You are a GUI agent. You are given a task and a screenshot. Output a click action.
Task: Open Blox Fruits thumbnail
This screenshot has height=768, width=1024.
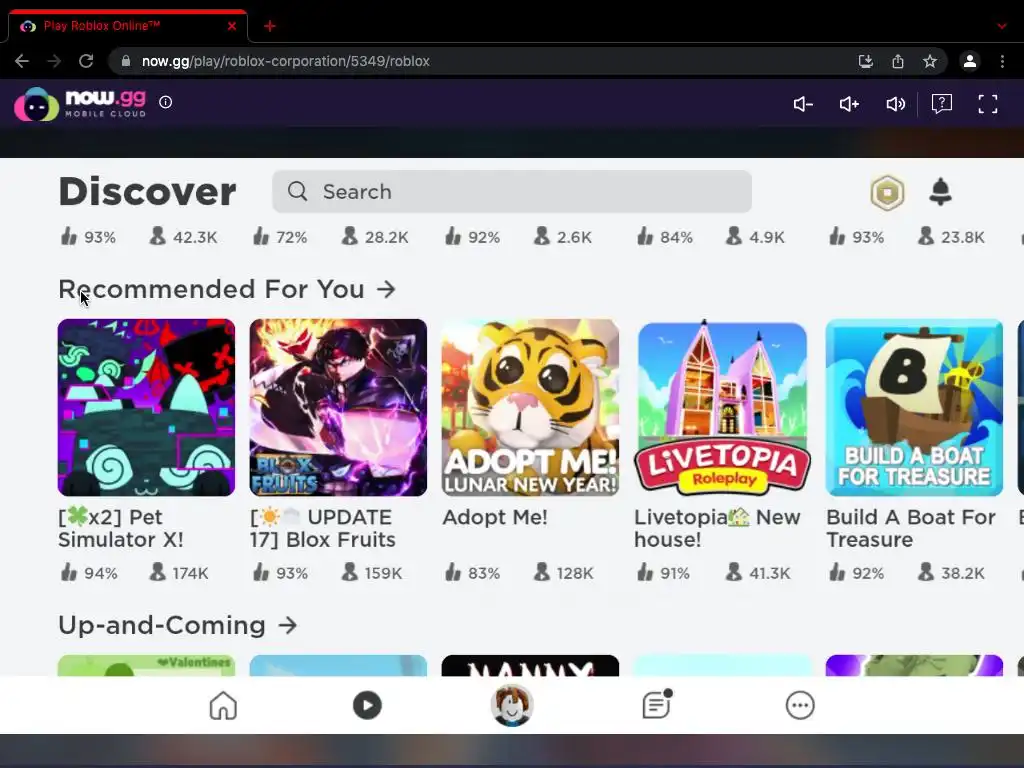click(338, 408)
